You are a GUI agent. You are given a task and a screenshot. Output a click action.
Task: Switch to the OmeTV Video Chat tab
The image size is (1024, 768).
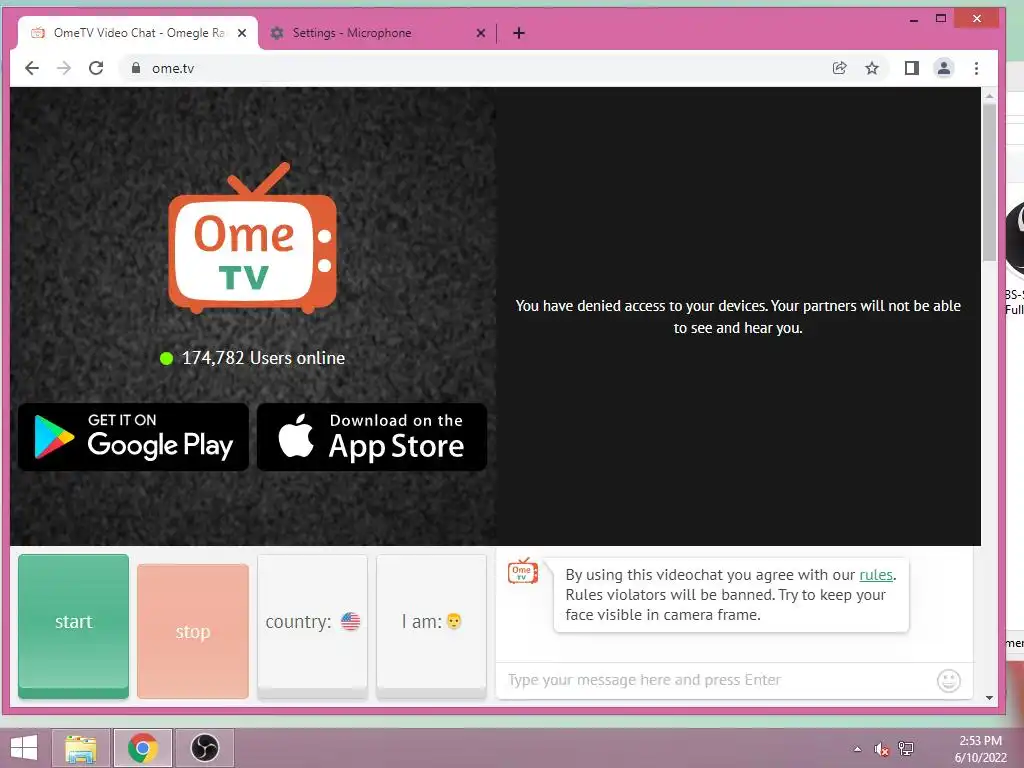coord(137,33)
